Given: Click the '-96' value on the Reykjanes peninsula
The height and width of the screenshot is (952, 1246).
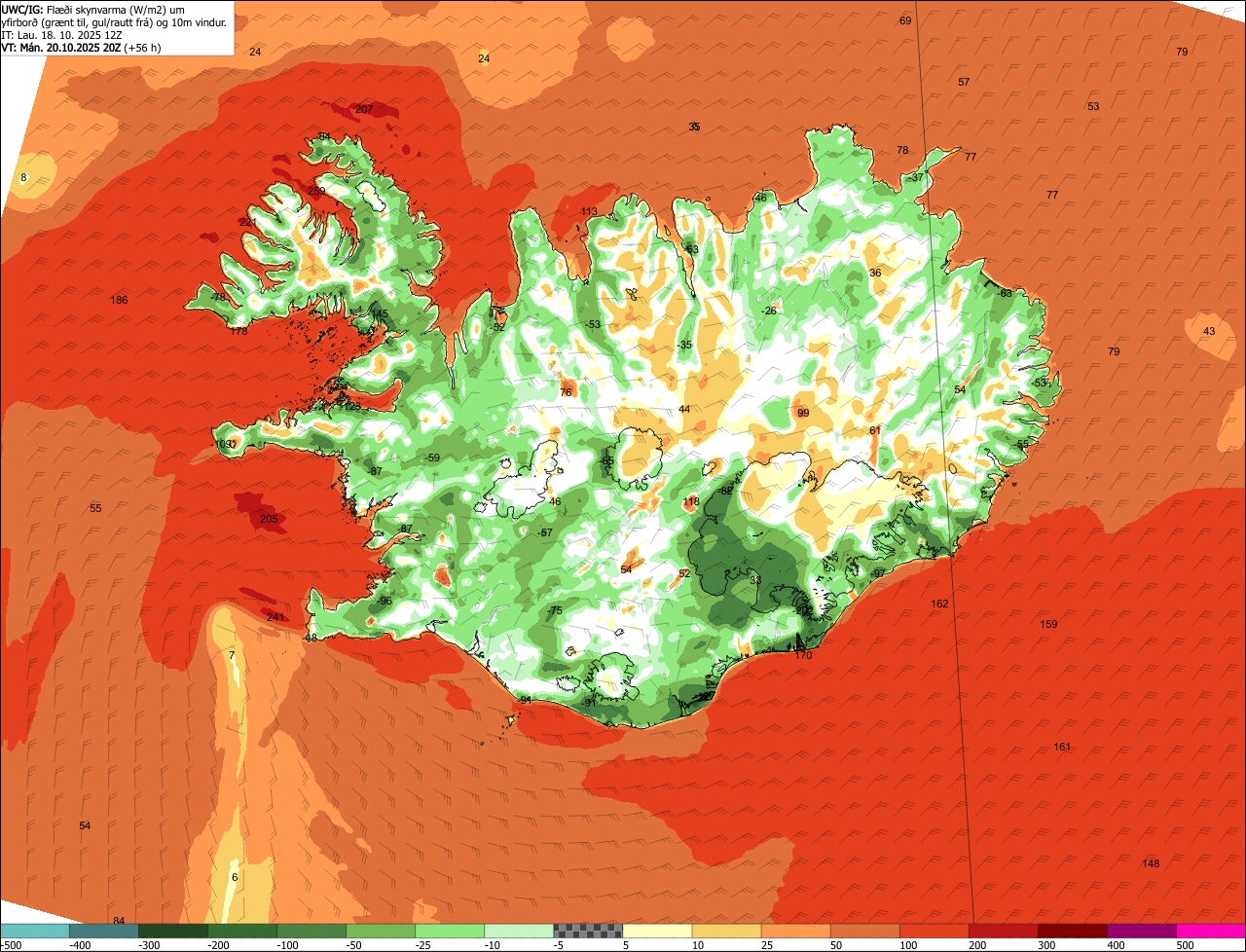Looking at the screenshot, I should [x=384, y=601].
